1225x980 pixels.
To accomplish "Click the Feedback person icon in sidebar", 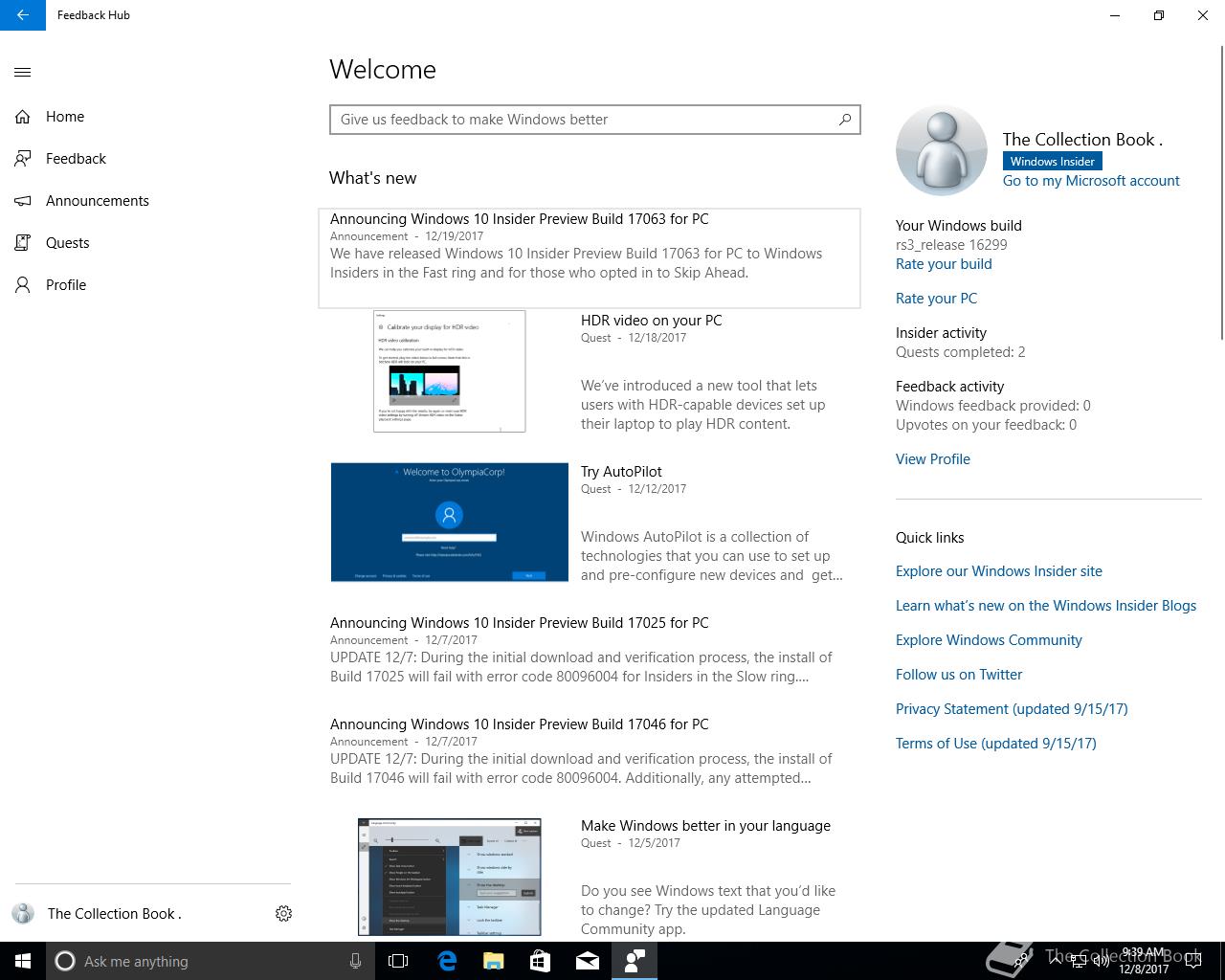I will pyautogui.click(x=23, y=159).
